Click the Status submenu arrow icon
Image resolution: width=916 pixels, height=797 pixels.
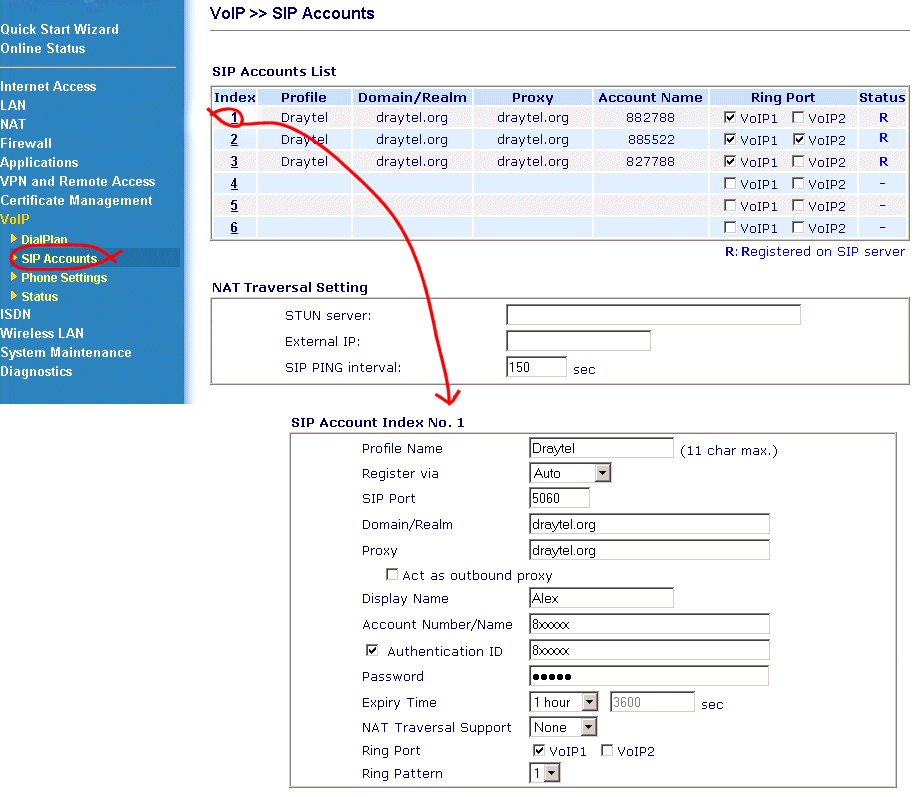pos(14,296)
